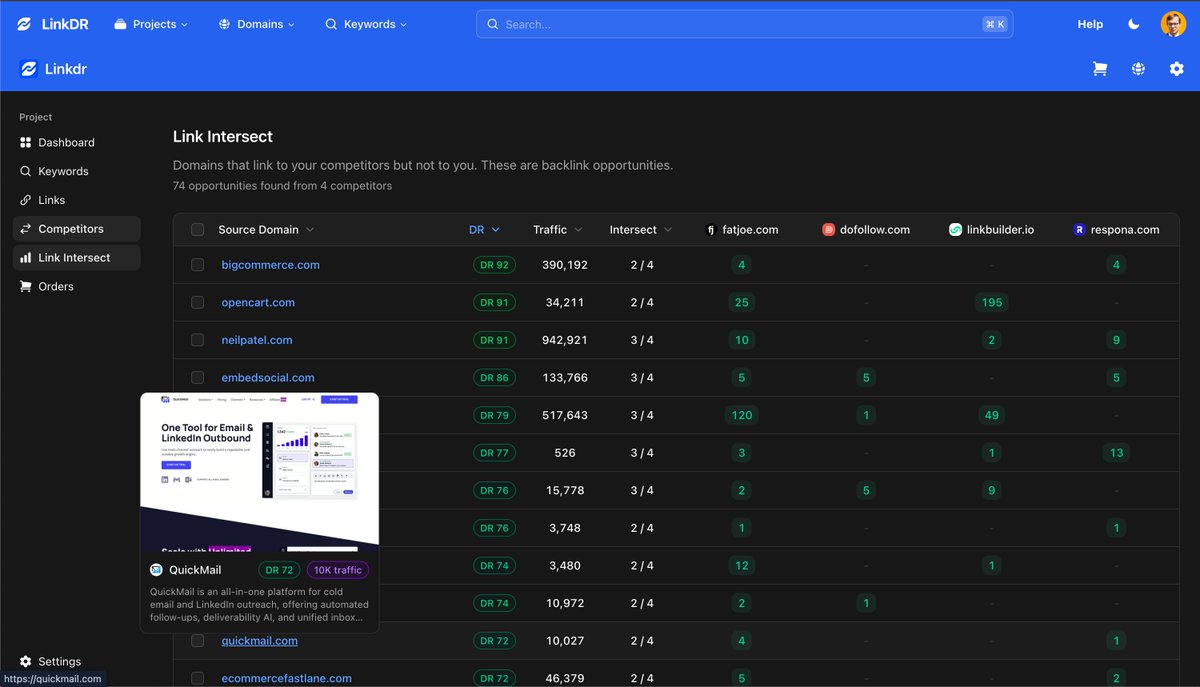Screen dimensions: 1200x687
Task: Open Keywords in the sidebar
Action: tap(76, 172)
